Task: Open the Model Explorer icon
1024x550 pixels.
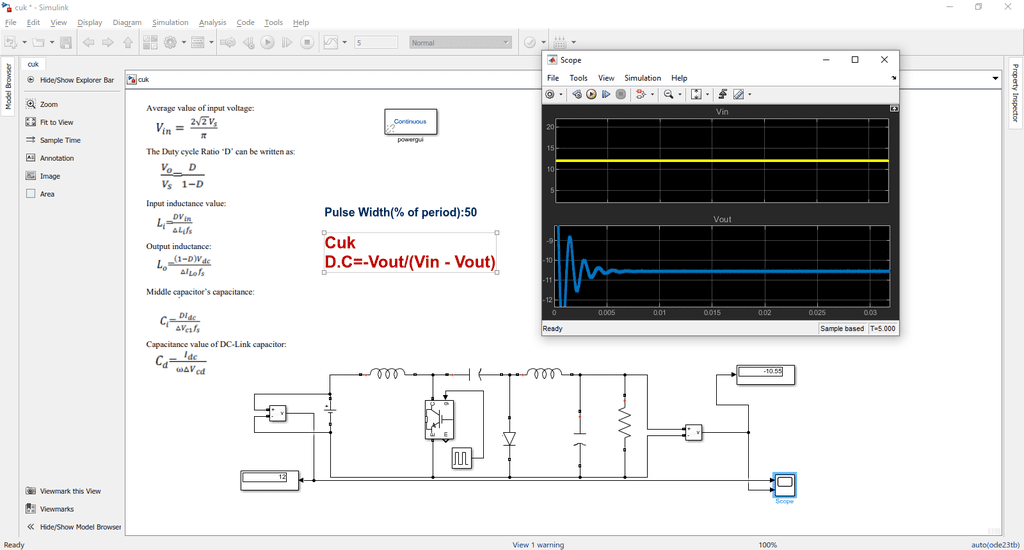Action: pyautogui.click(x=198, y=42)
